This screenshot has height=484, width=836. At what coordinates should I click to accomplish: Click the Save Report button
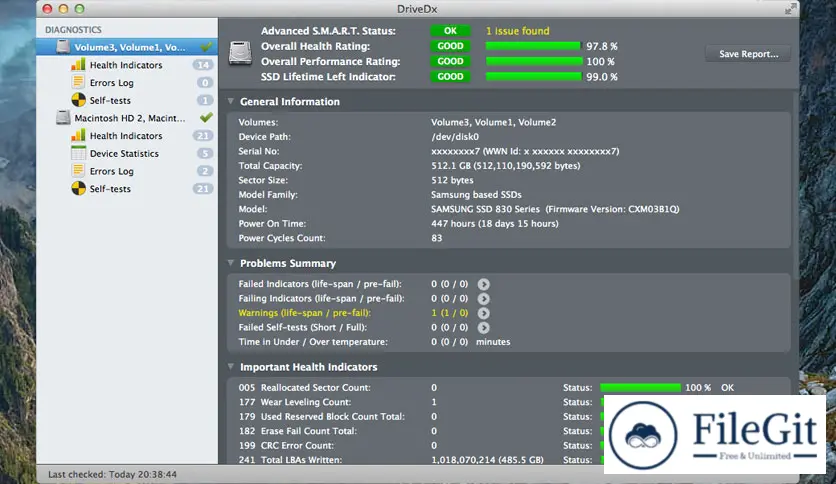click(x=748, y=54)
